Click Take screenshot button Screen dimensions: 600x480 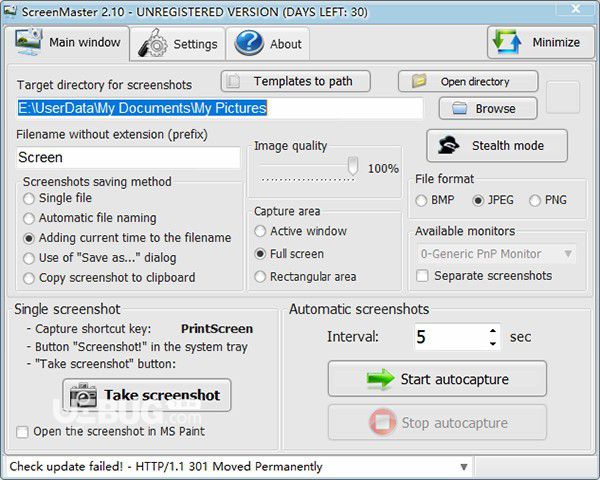tap(147, 395)
